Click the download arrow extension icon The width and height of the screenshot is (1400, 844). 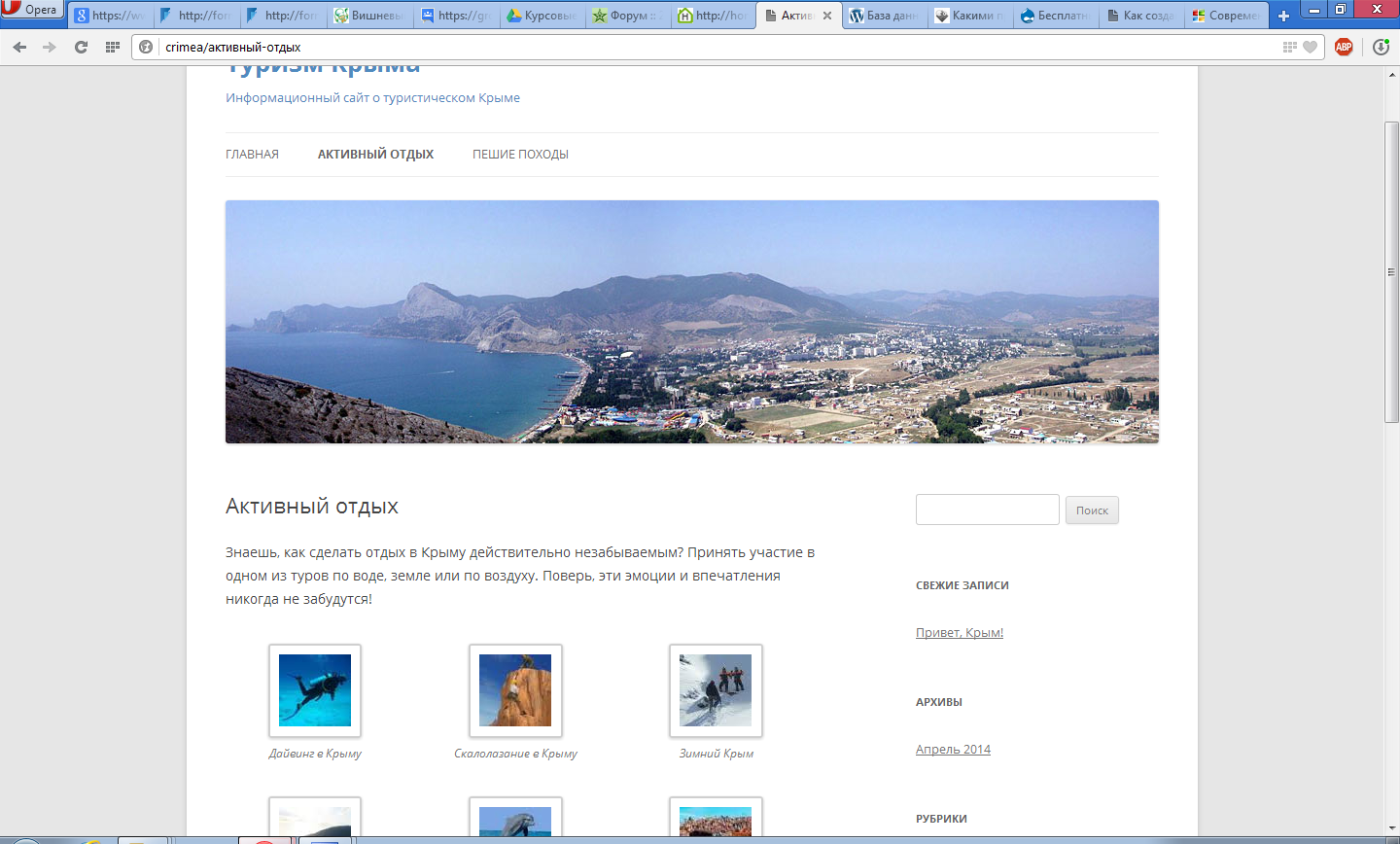1381,47
